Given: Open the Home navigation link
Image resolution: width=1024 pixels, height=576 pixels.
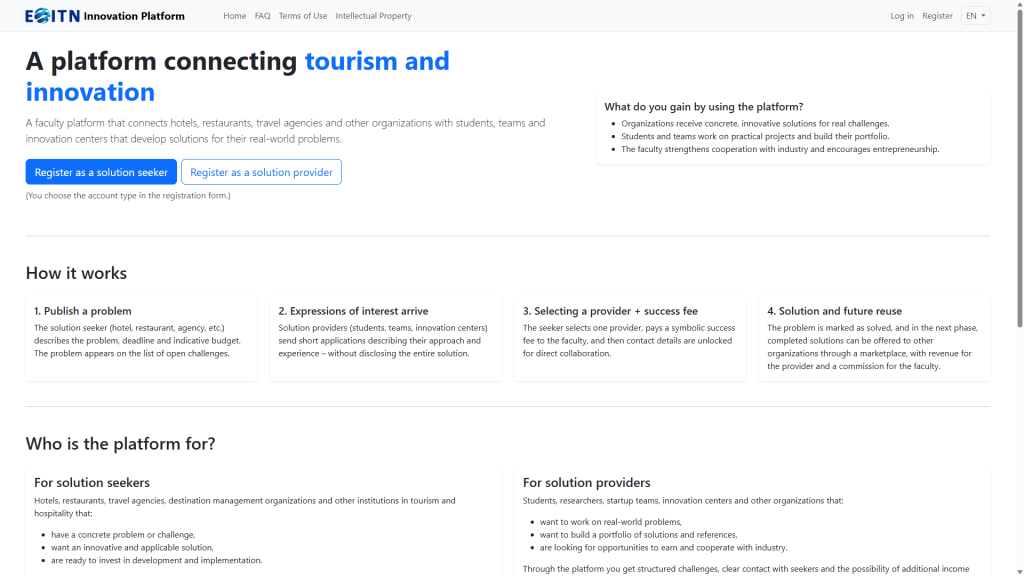Looking at the screenshot, I should [234, 16].
